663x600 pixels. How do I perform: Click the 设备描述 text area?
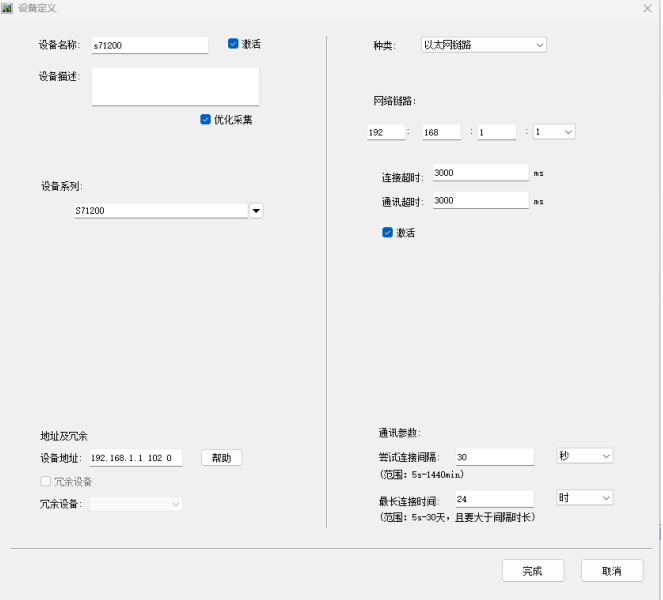[175, 86]
